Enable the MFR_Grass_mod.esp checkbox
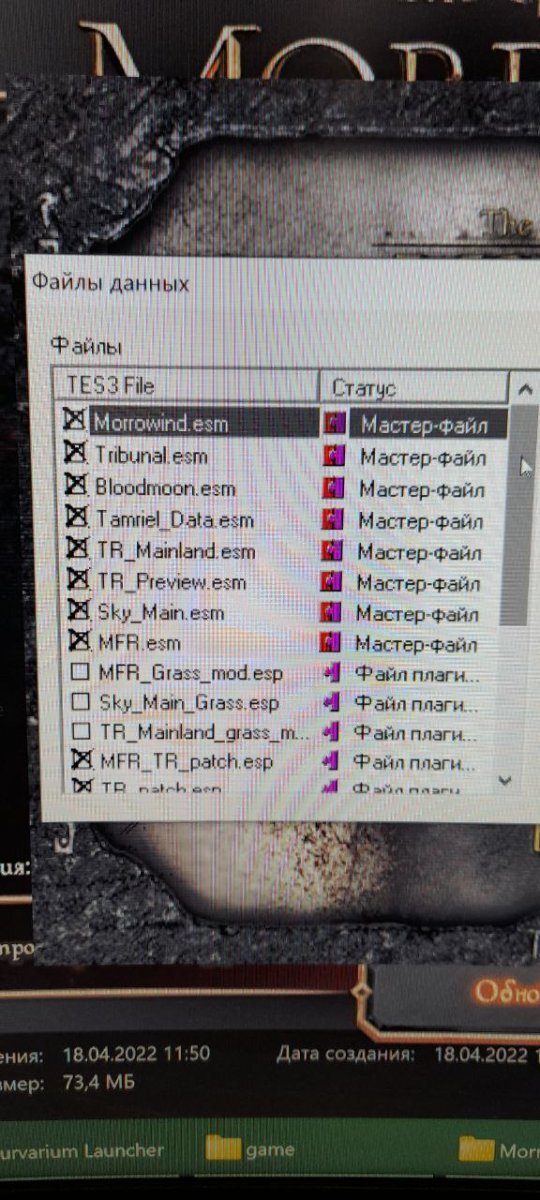 82,674
